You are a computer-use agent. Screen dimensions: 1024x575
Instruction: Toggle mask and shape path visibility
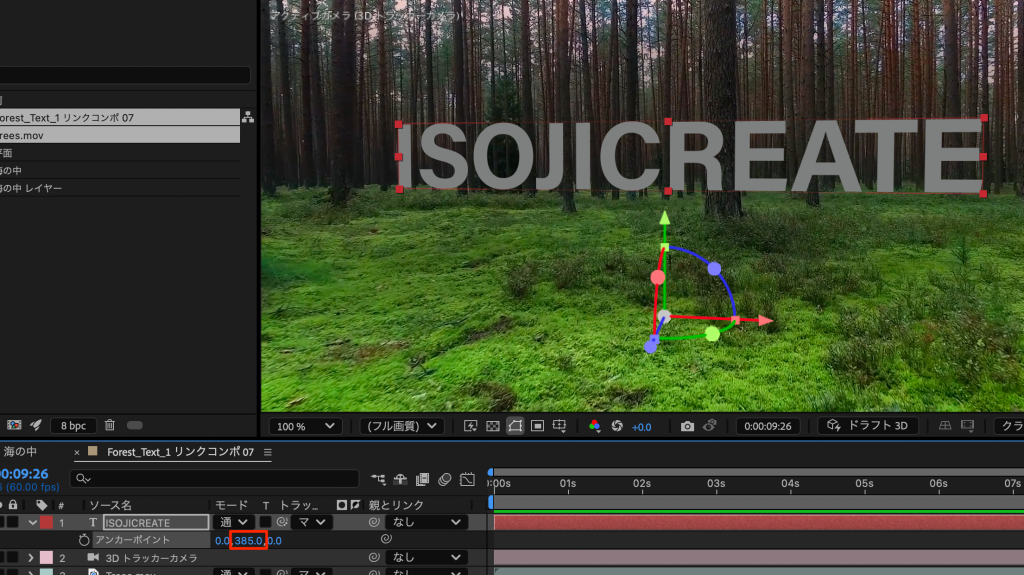point(515,426)
